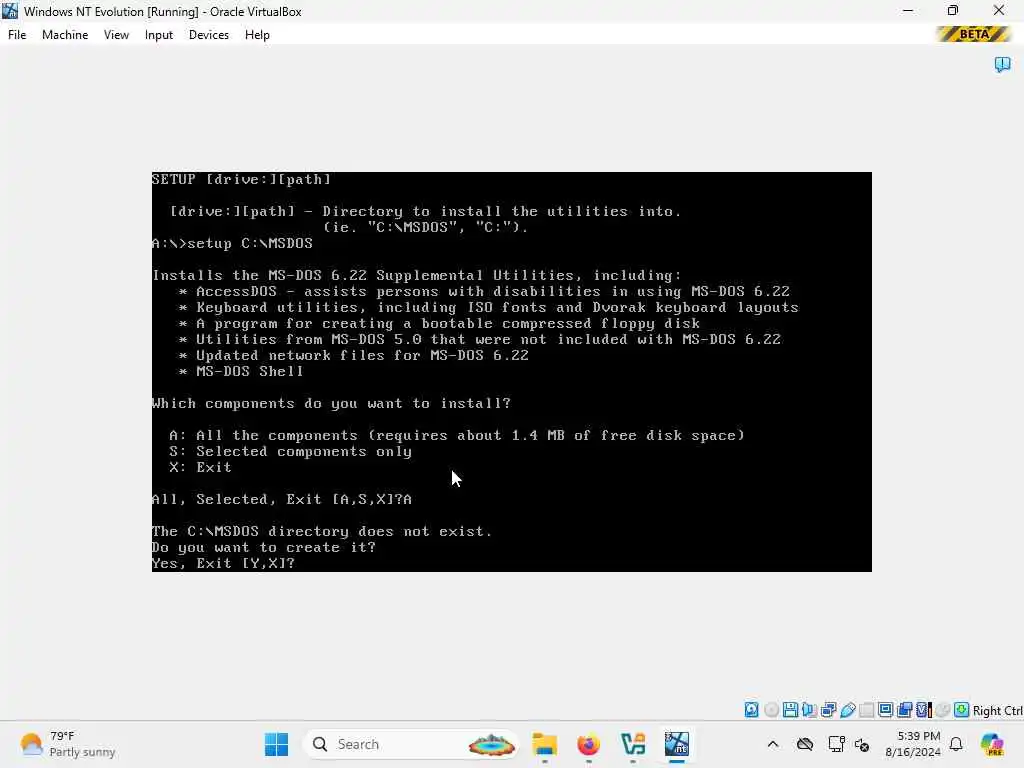Close the VirtualBox VM window
The height and width of the screenshot is (768, 1024).
coord(999,11)
